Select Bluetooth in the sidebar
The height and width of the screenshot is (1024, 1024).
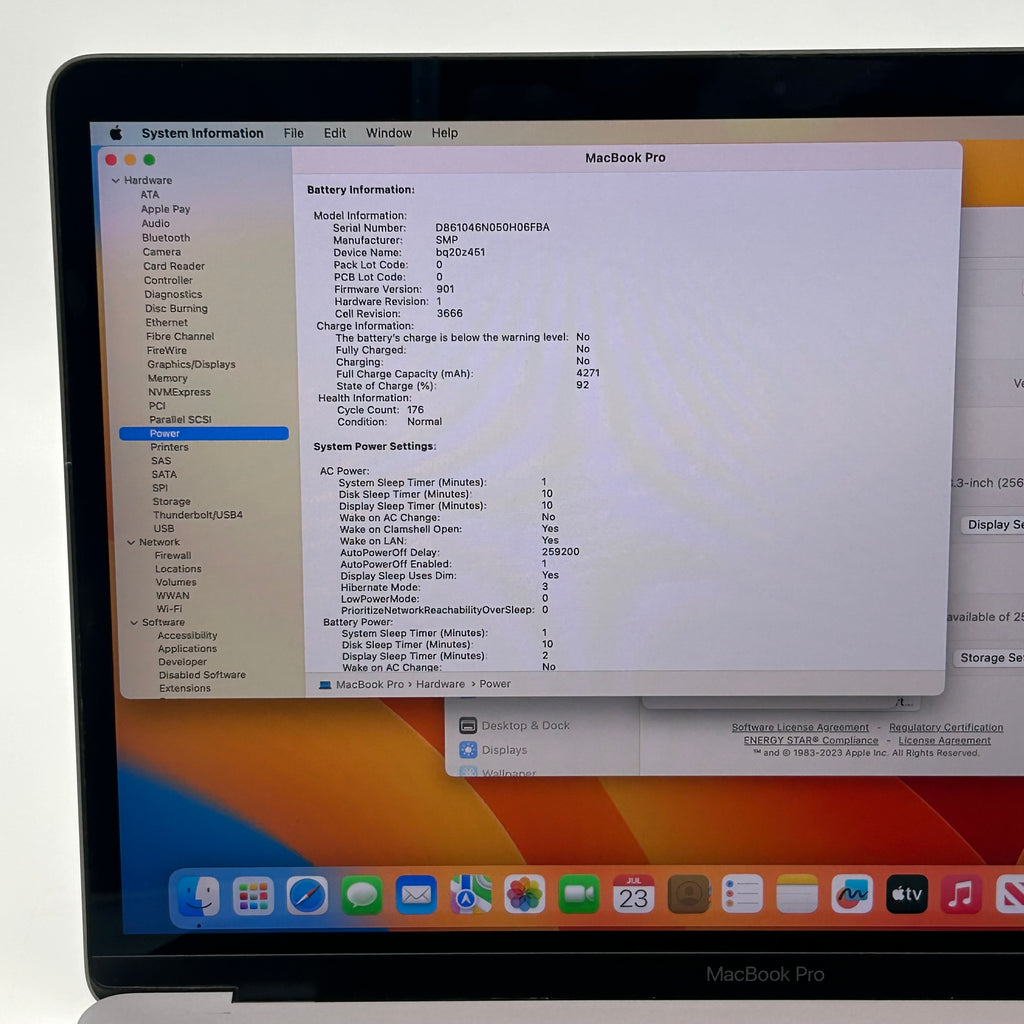pos(166,238)
